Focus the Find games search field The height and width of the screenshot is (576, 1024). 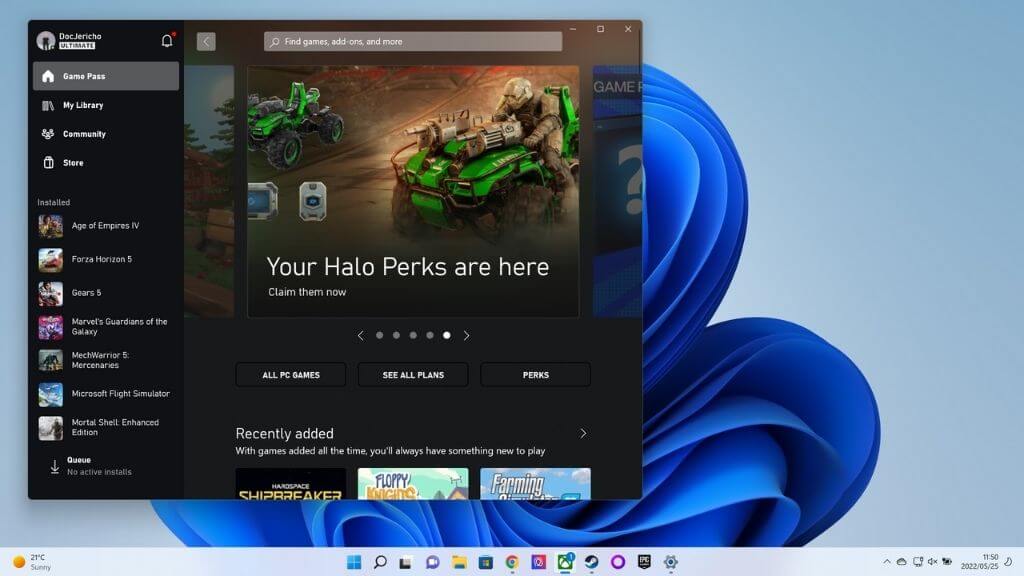413,42
